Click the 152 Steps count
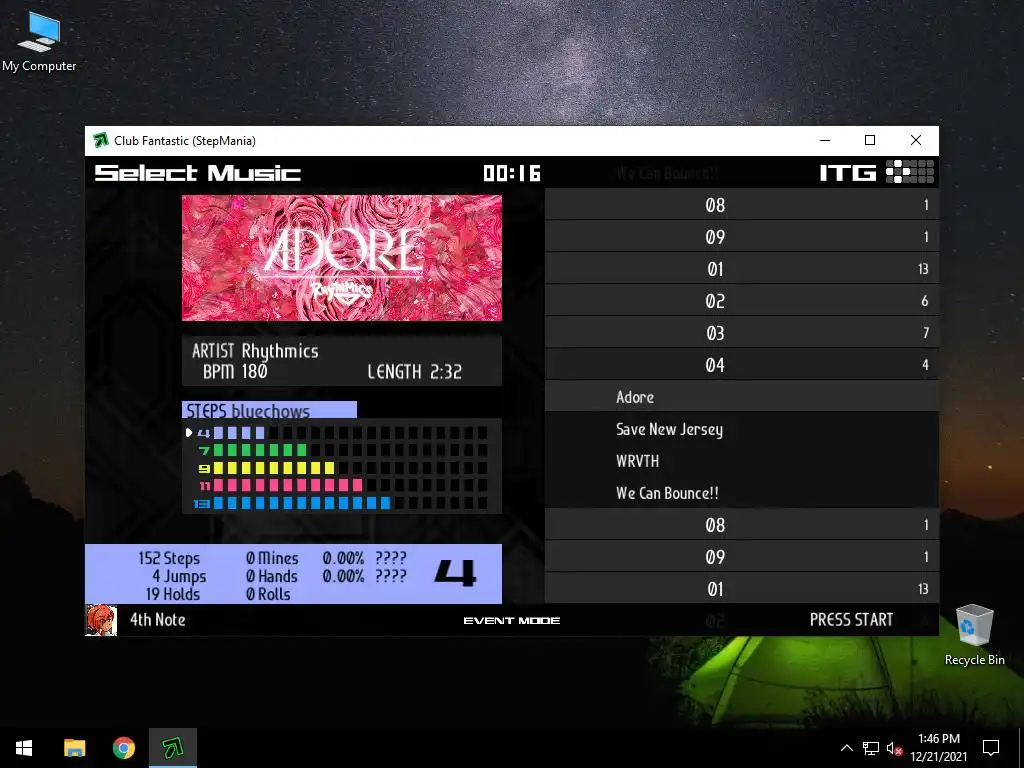This screenshot has height=768, width=1024. point(168,558)
